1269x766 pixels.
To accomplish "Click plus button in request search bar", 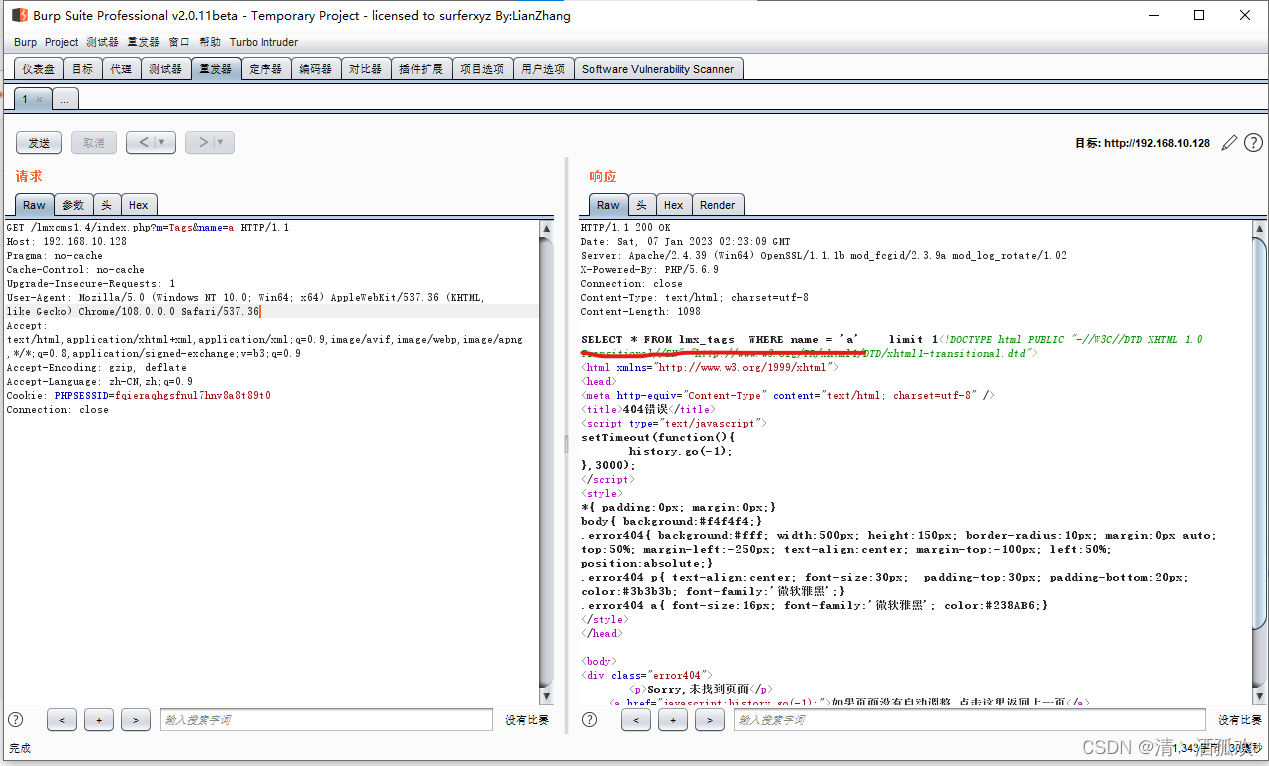I will (98, 720).
